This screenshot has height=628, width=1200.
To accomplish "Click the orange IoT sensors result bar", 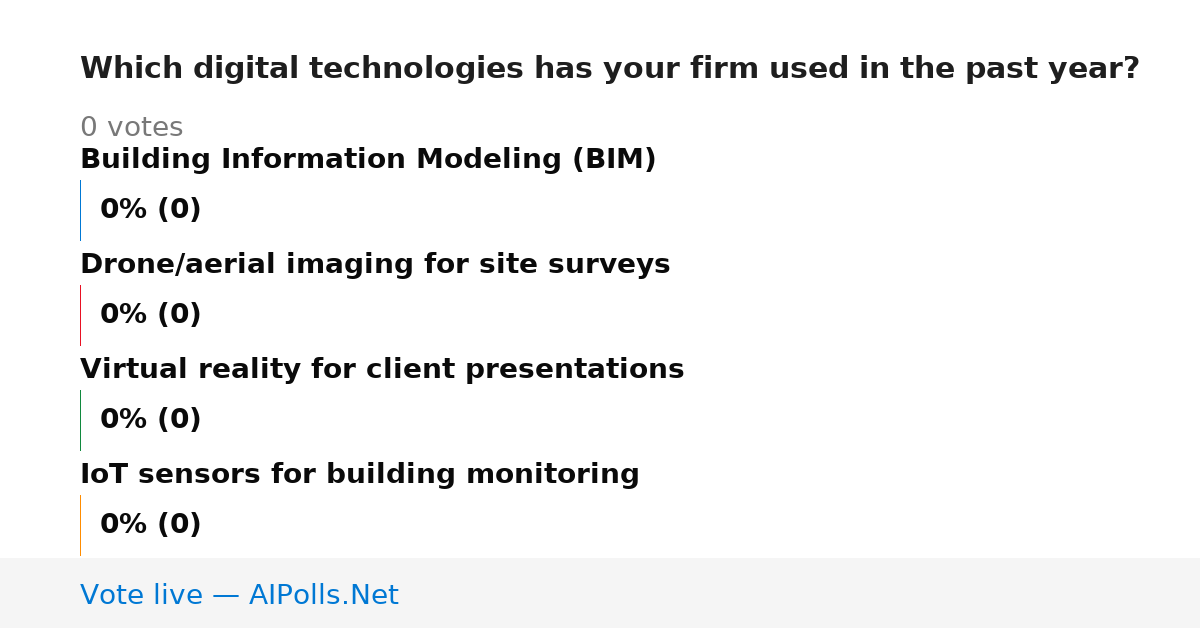I will click(81, 525).
